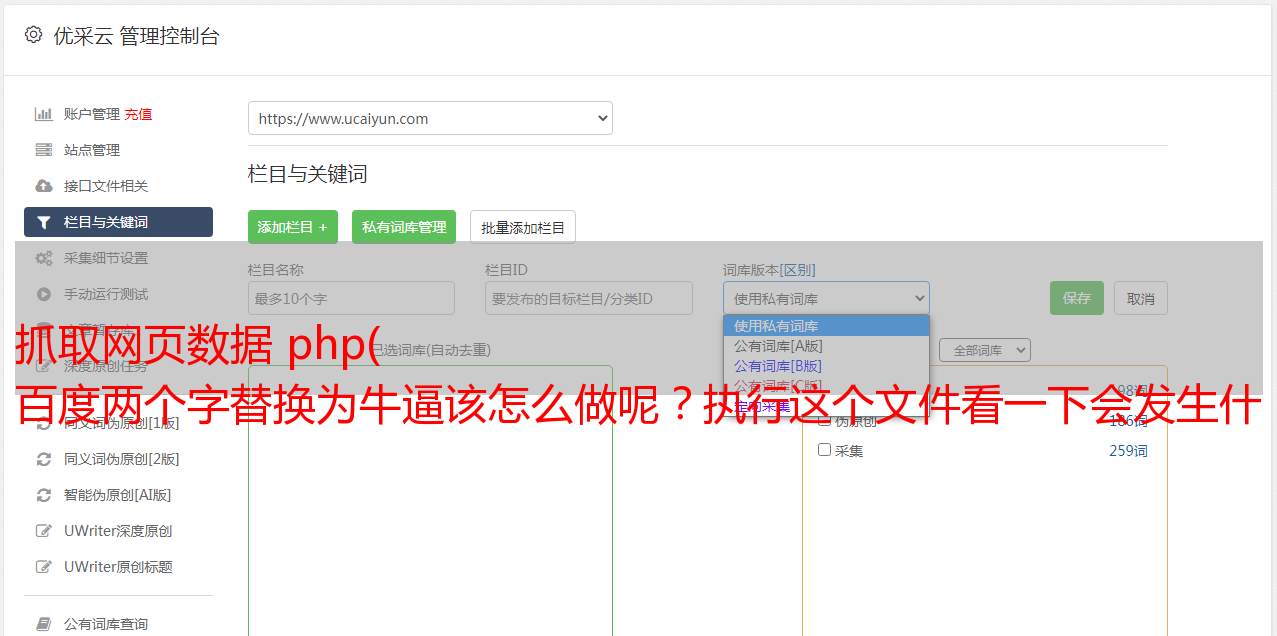Click the gear icon beside 优采云 管理控制台
The height and width of the screenshot is (636, 1277).
33,35
